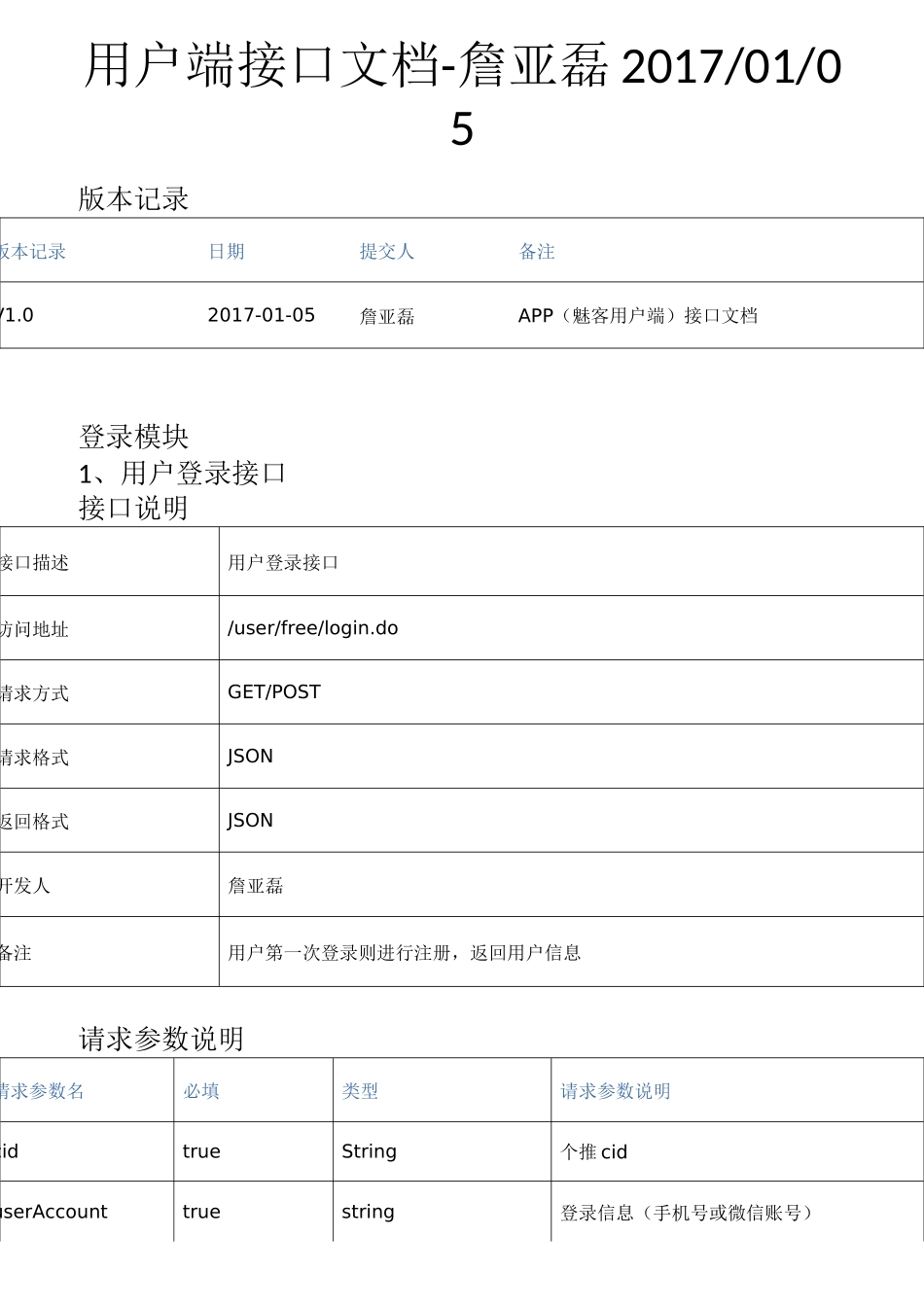This screenshot has width=924, height=1307.
Task: Click the '请求参数说明' section heading
Action: (x=161, y=1040)
